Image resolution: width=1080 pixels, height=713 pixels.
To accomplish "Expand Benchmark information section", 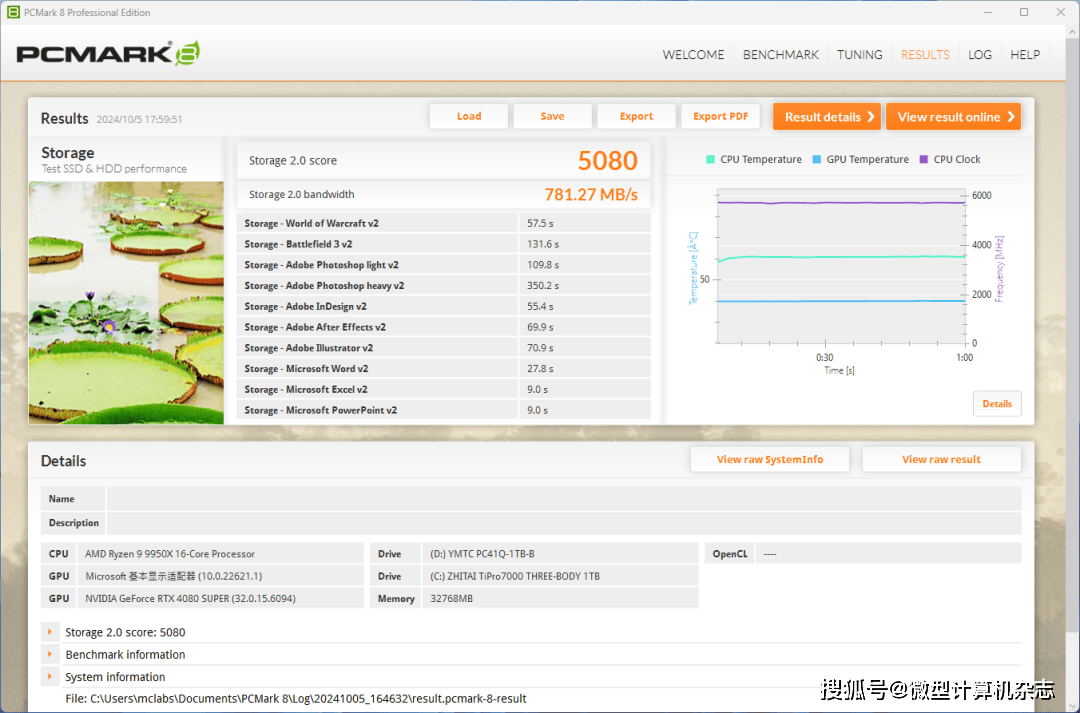I will [50, 654].
